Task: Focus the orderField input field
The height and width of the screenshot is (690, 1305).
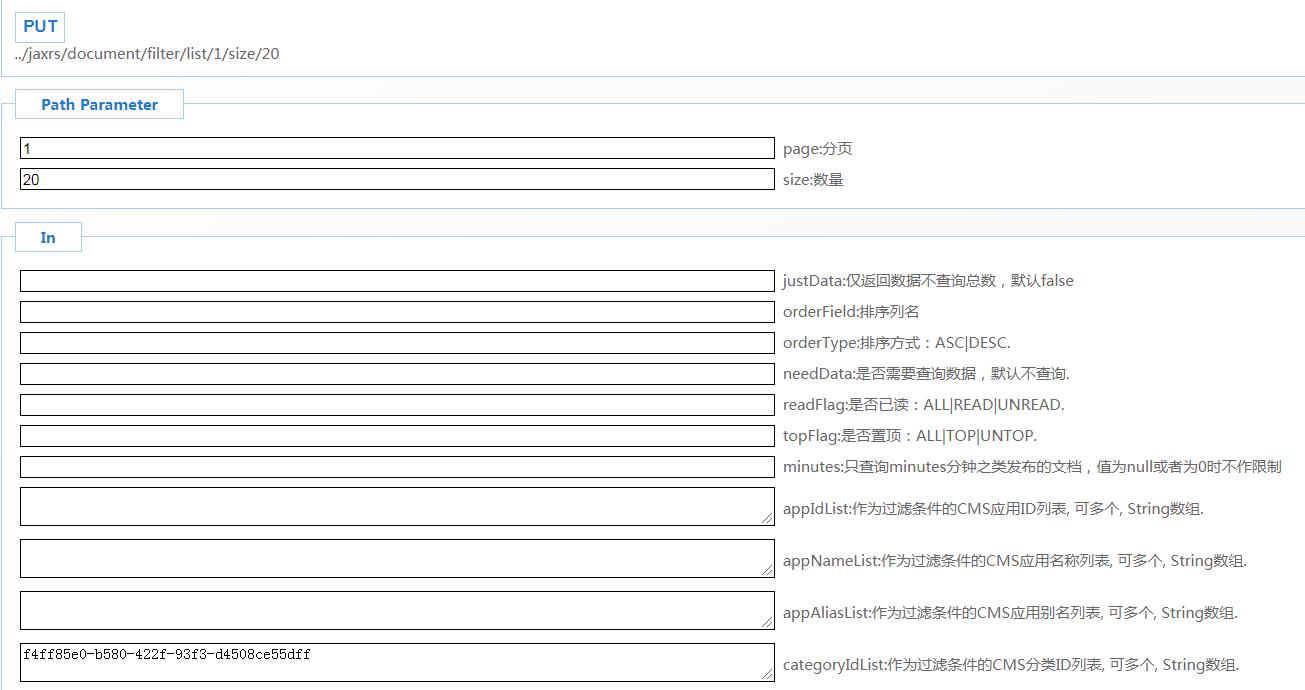Action: [397, 312]
